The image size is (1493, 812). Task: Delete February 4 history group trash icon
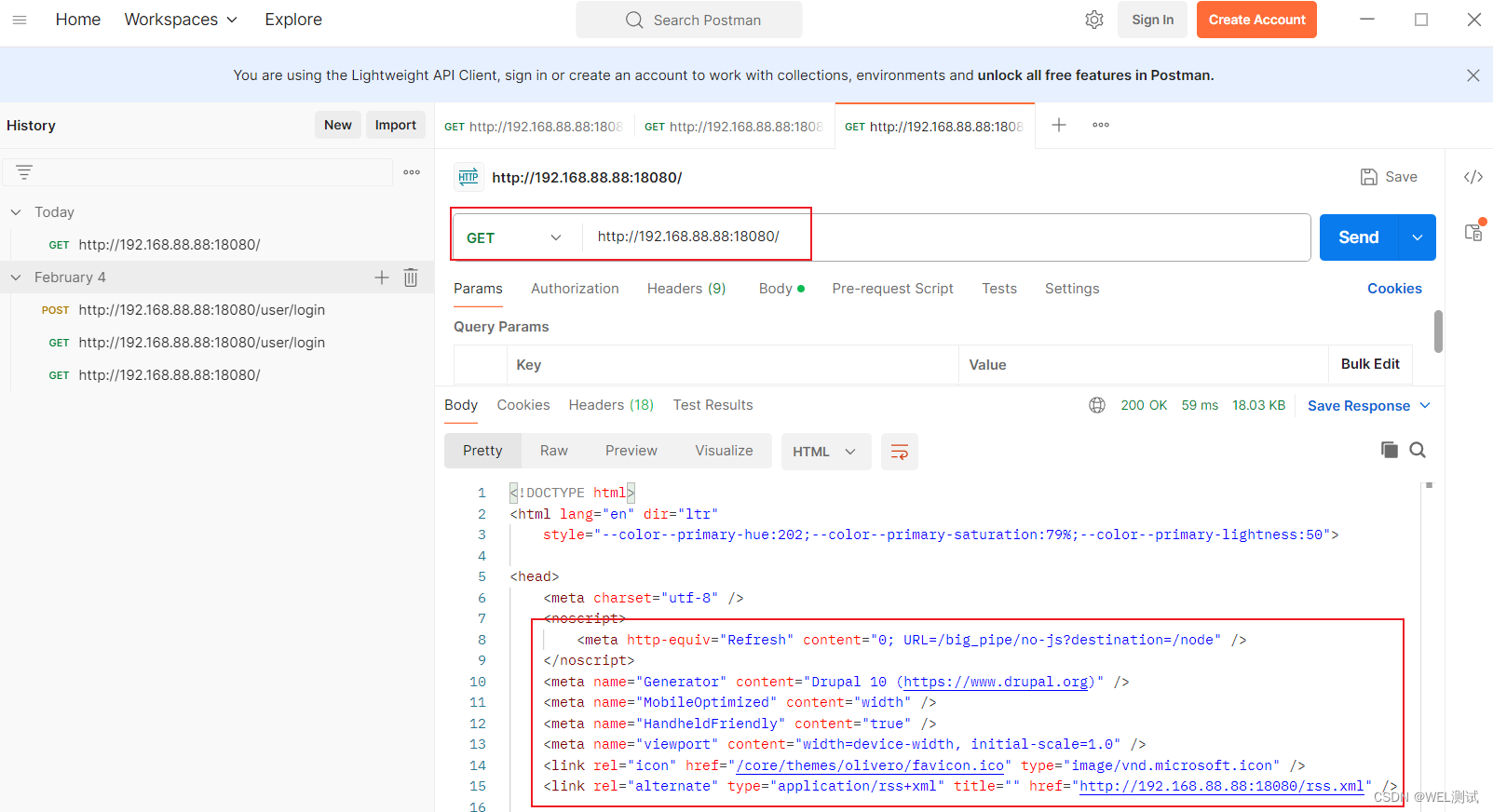tap(411, 277)
